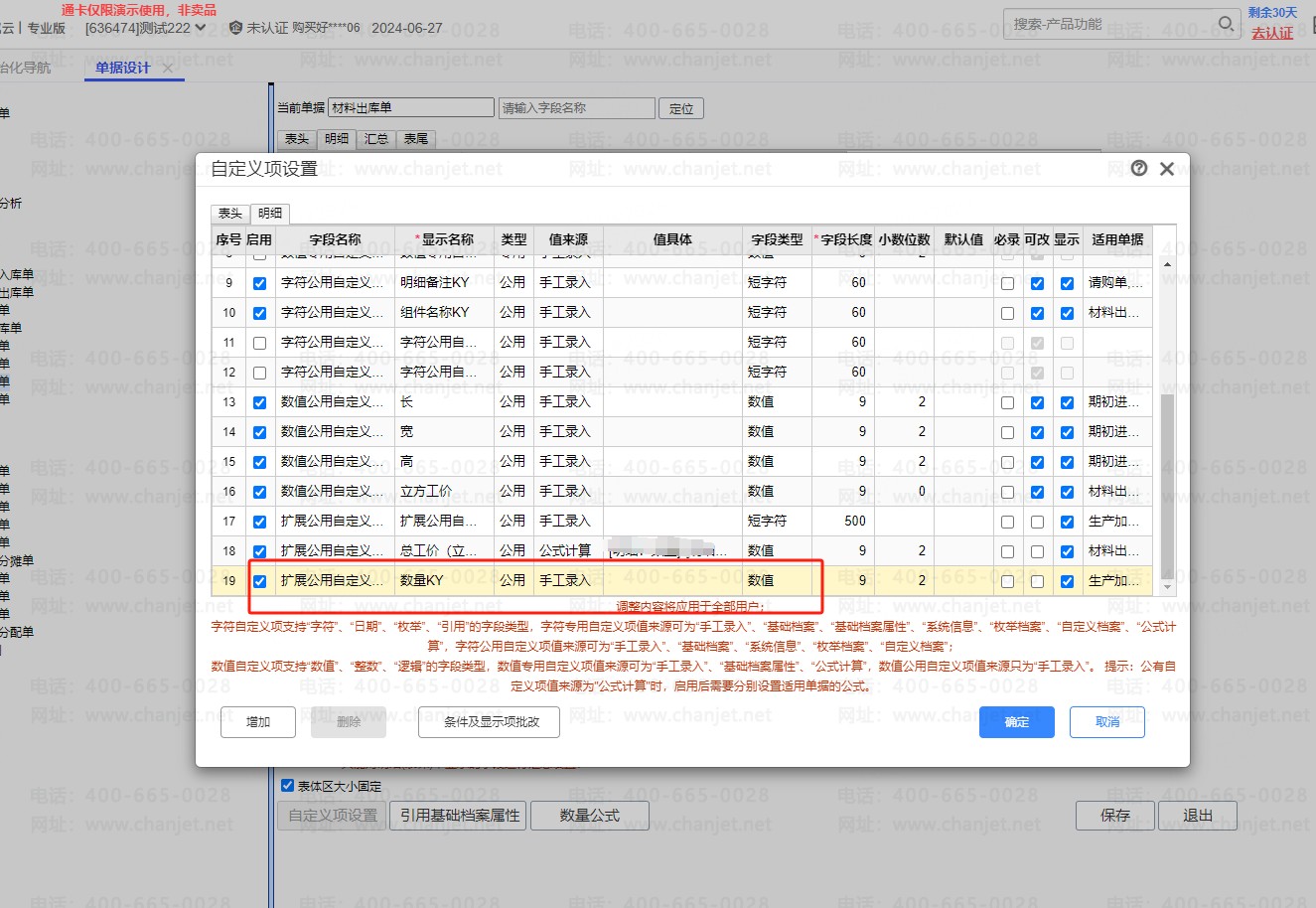
Task: Close the 自定义项设置 dialog with X
Action: pyautogui.click(x=1167, y=169)
